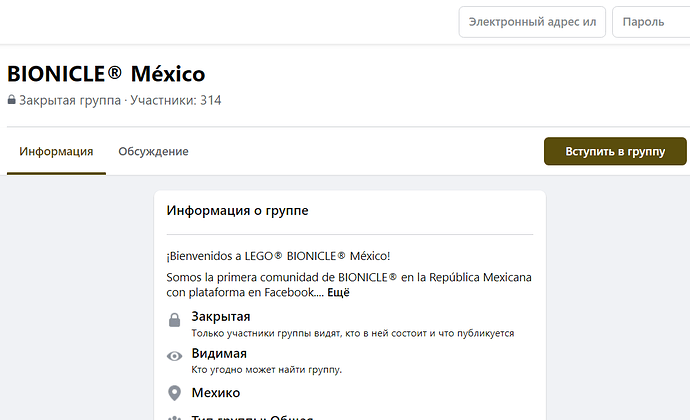Click the lock icon beside Закрытая группа
Screen dimensions: 690x420
coord(12,101)
